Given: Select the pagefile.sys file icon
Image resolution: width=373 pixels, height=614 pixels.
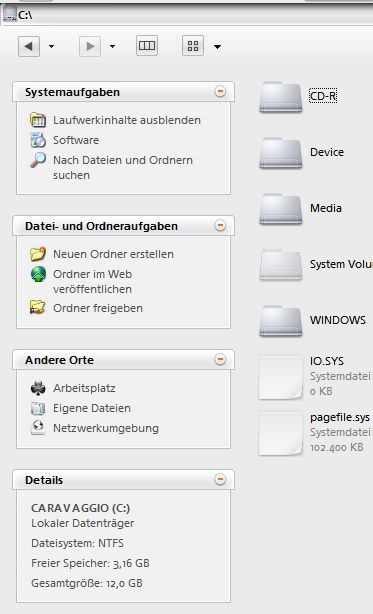Looking at the screenshot, I should [280, 433].
